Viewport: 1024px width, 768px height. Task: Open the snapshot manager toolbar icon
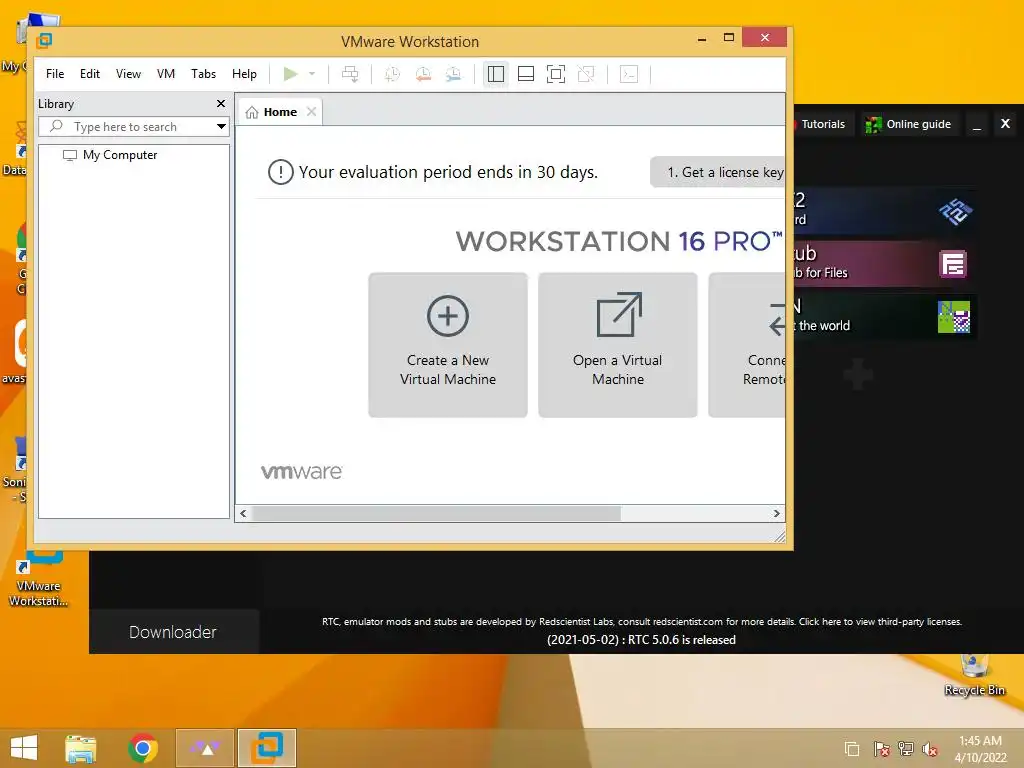pos(453,74)
